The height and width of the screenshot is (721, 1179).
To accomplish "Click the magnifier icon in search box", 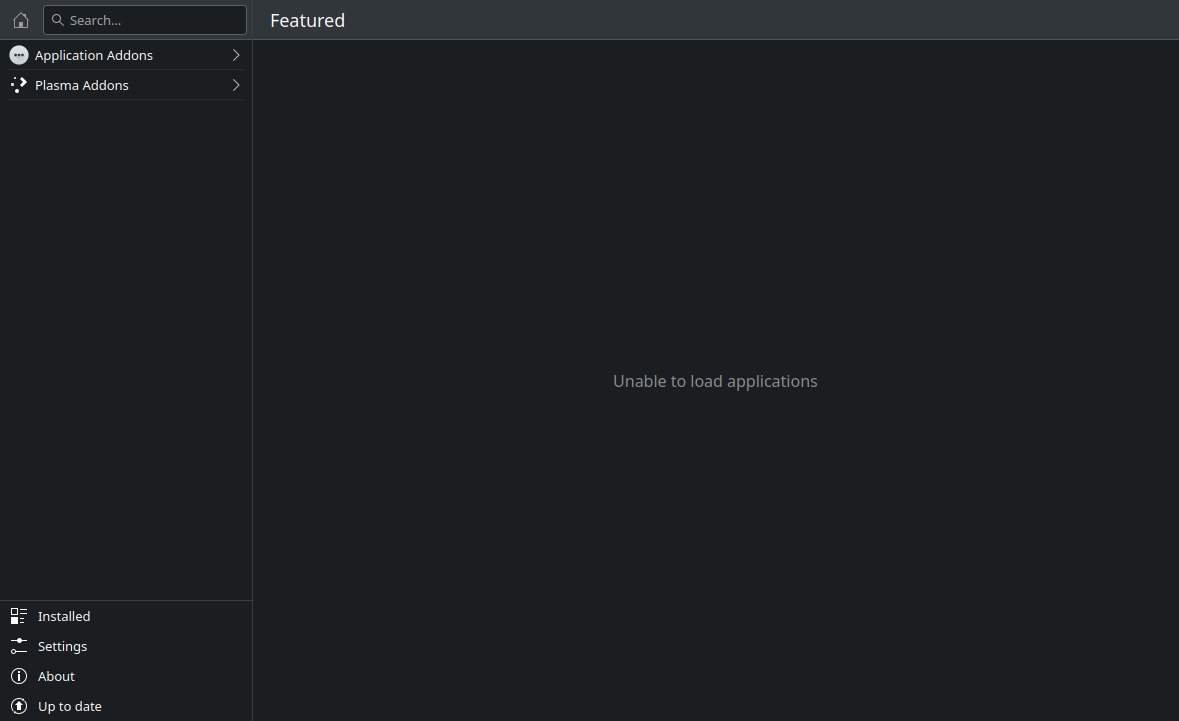I will 57,20.
